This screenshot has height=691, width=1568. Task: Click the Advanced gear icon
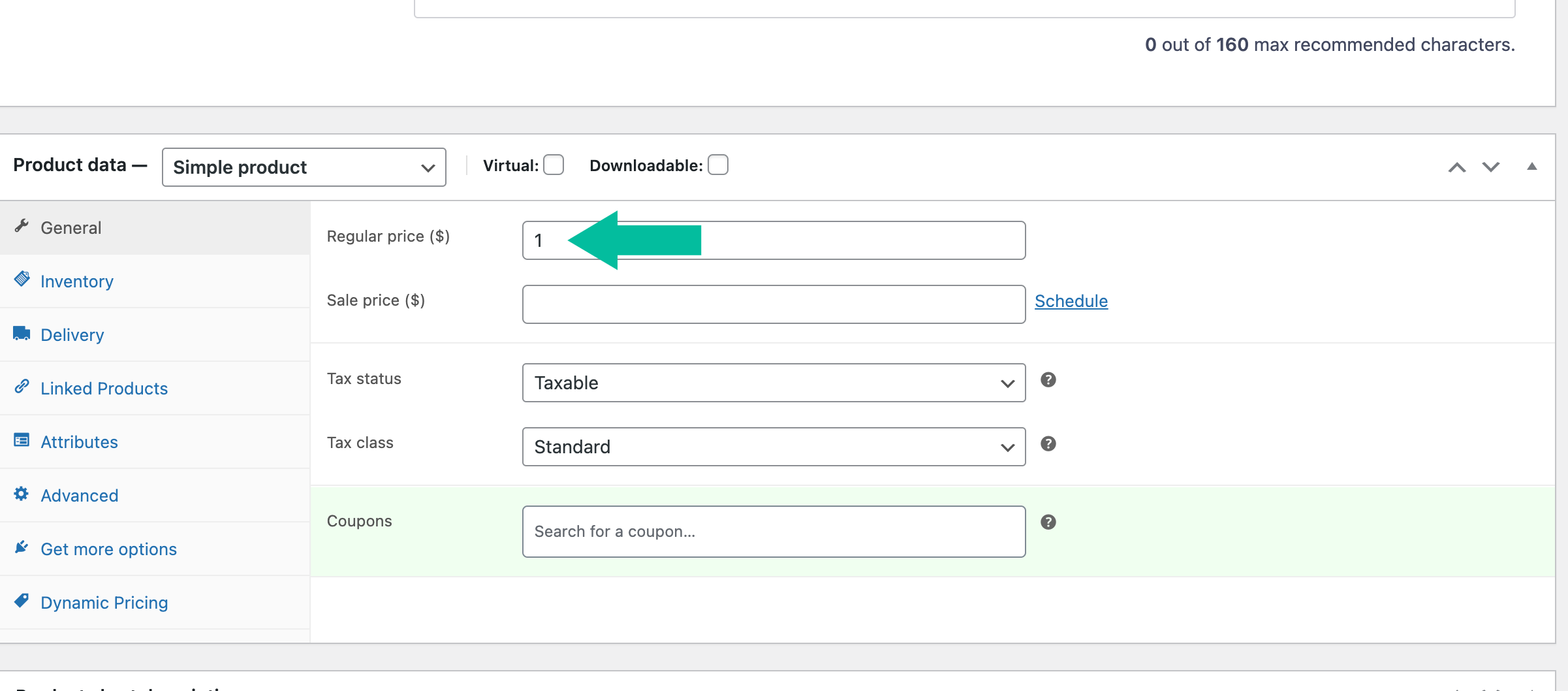point(22,494)
